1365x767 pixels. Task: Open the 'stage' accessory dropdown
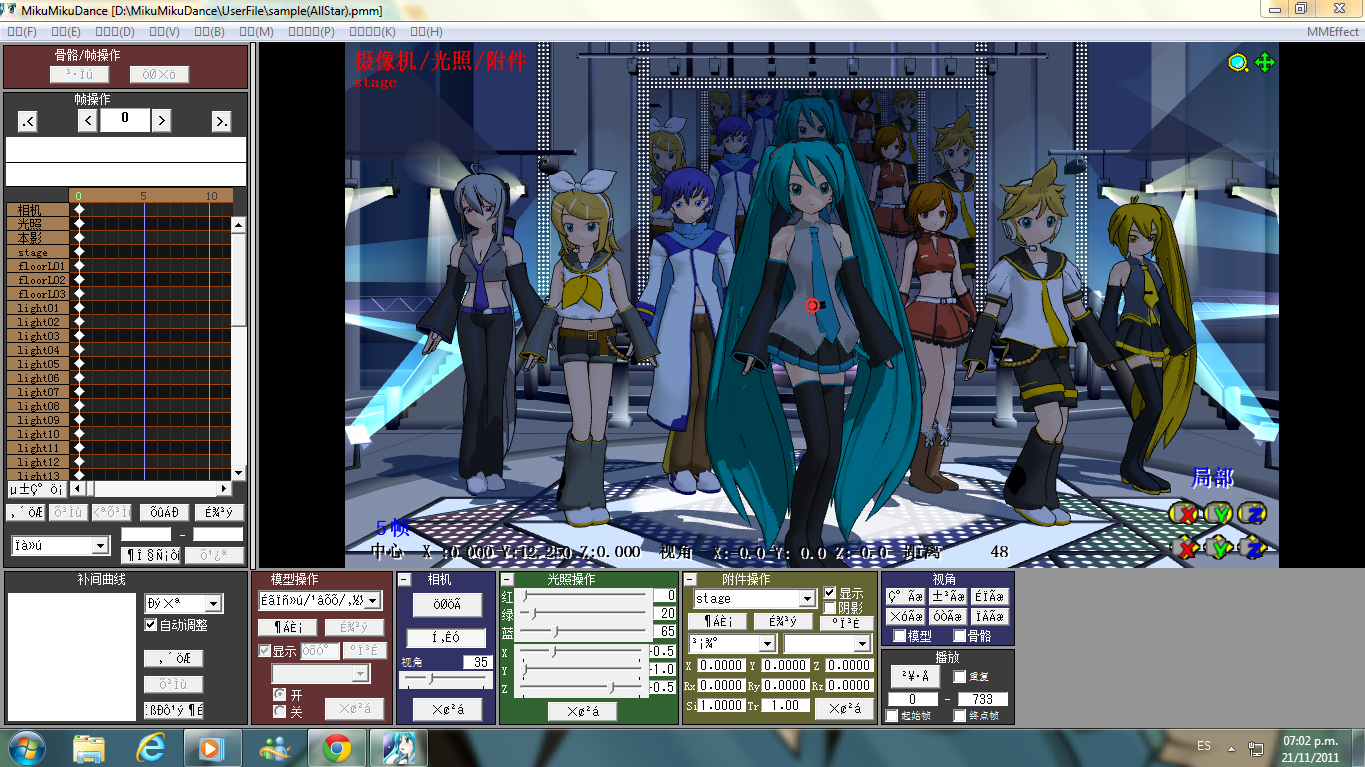754,598
